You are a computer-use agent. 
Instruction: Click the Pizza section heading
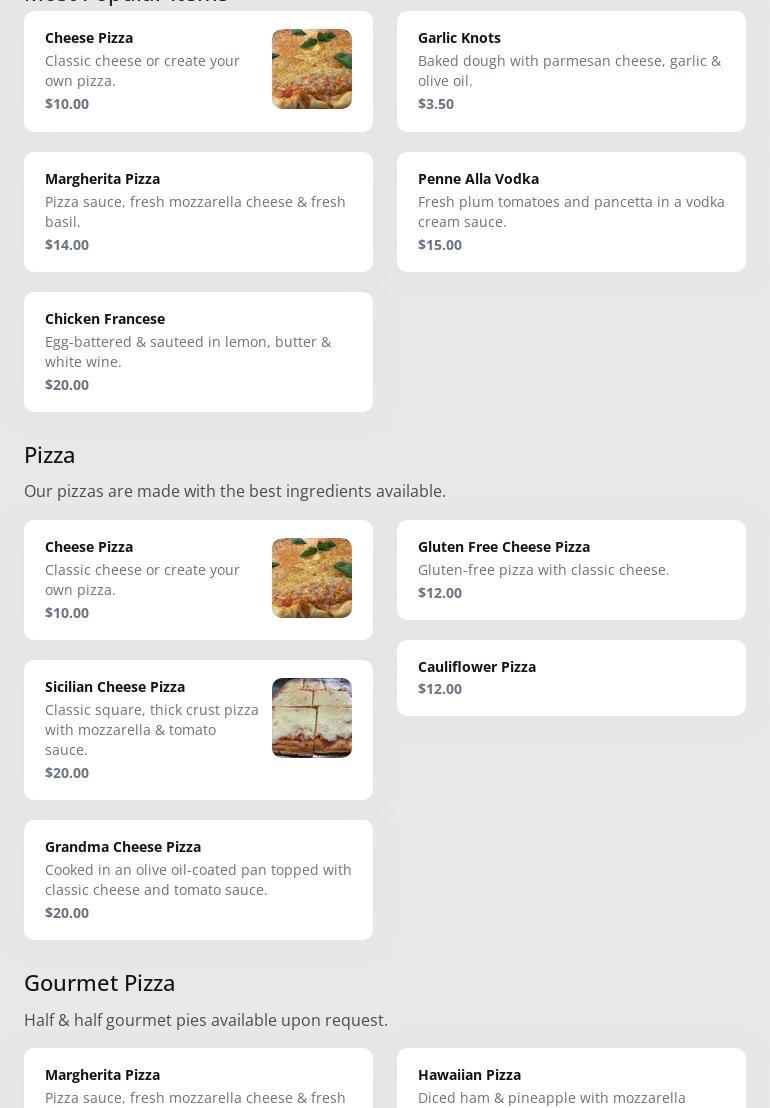coord(50,455)
